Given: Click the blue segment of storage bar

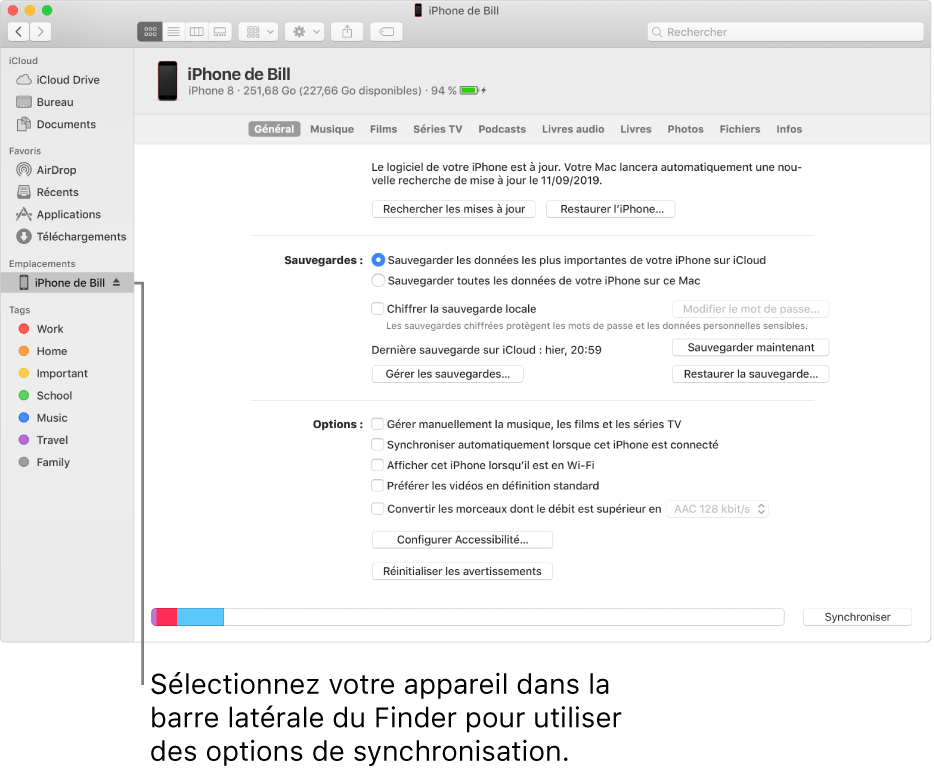Looking at the screenshot, I should 200,617.
